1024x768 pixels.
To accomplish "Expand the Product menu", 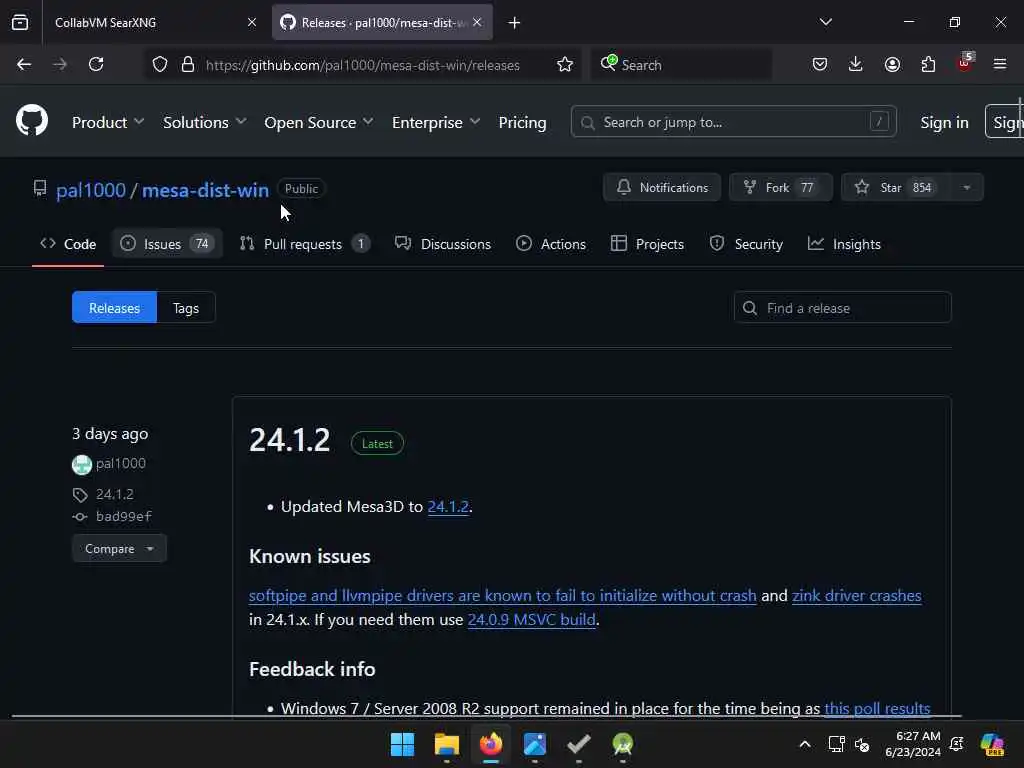I will pyautogui.click(x=108, y=122).
